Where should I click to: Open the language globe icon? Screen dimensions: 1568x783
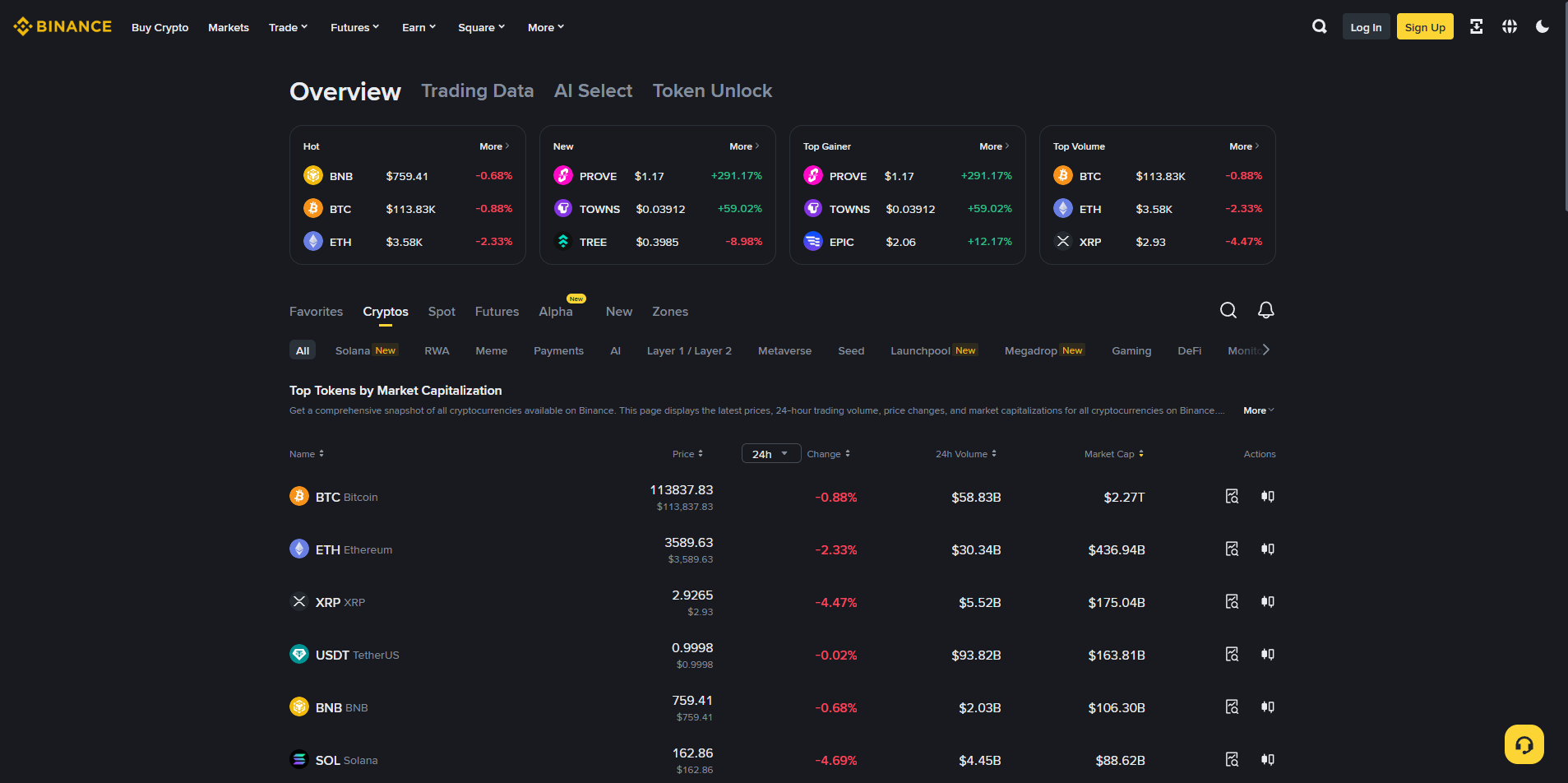point(1510,26)
